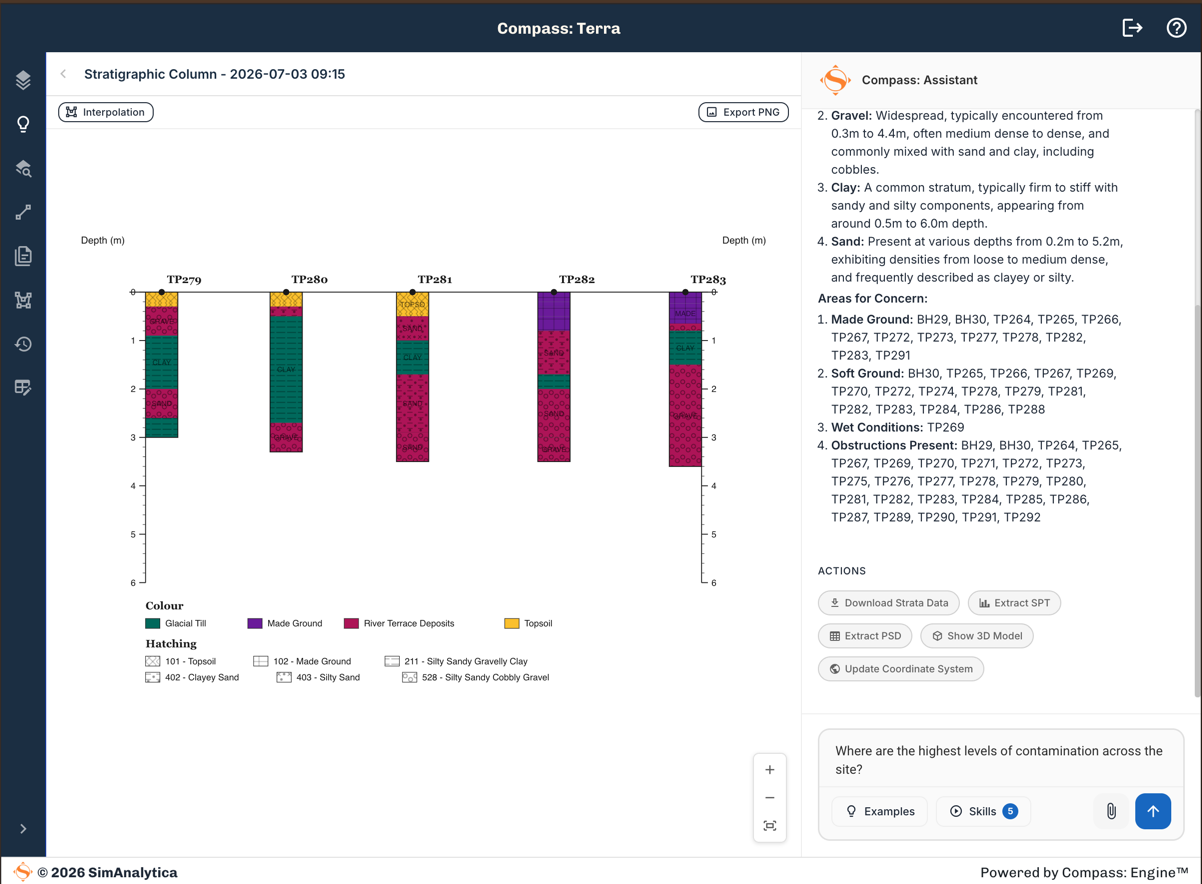
Task: Click the 528 - Silty Sandy Cobbly Gravel hatch icon
Action: [x=410, y=677]
